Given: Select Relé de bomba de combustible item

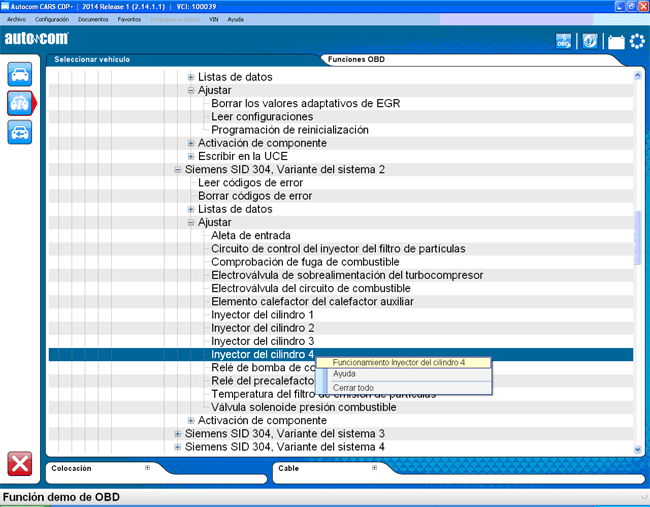Looking at the screenshot, I should [263, 368].
